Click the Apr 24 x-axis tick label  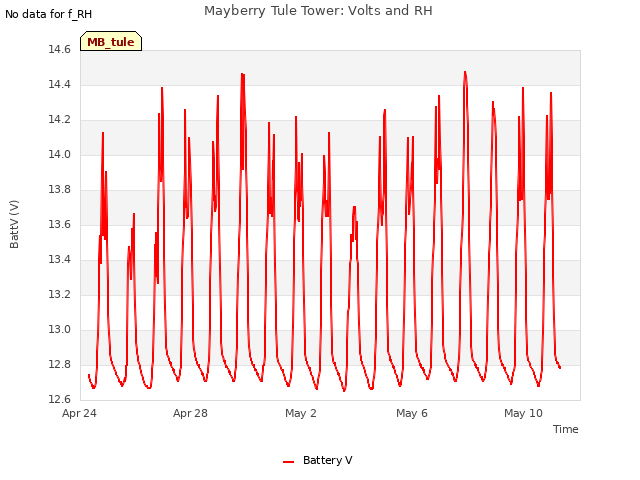[x=79, y=413]
